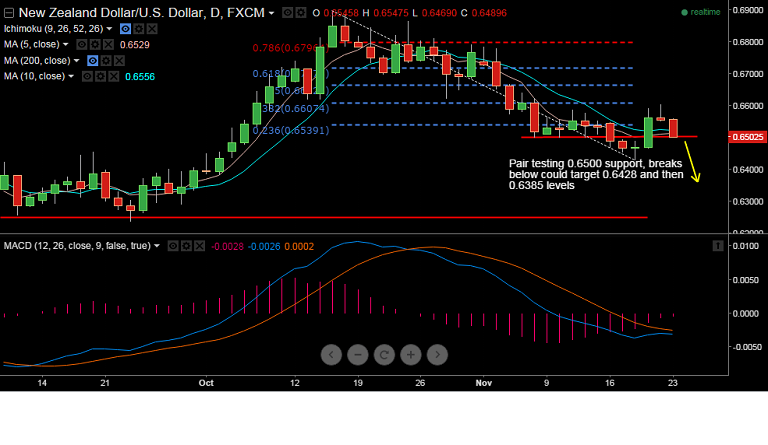Expand the Ichimoku indicator dropdown arrow

(109, 29)
